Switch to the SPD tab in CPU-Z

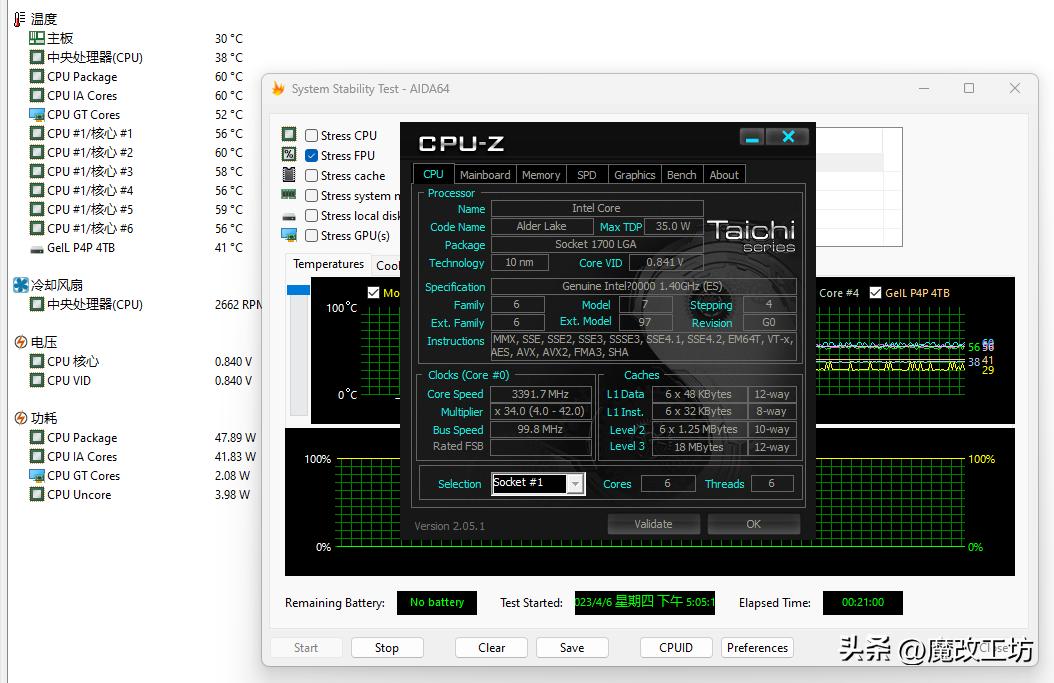pyautogui.click(x=587, y=175)
